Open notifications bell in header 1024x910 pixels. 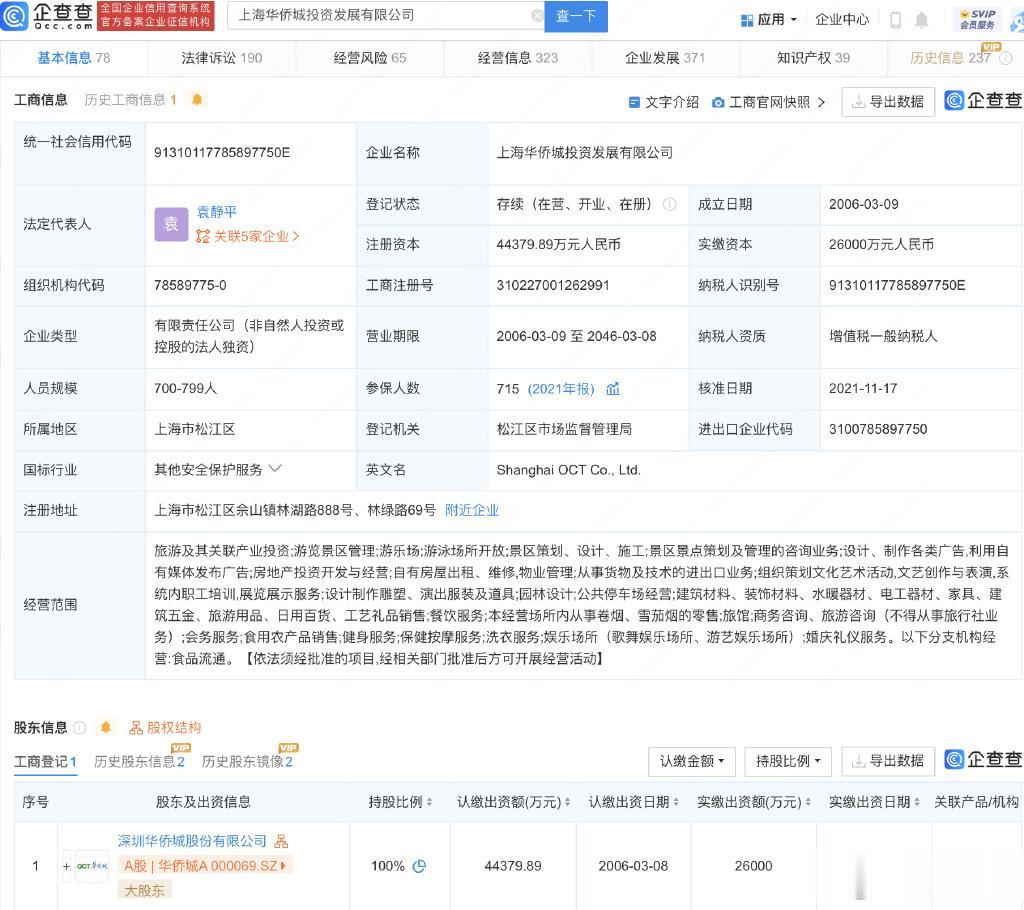pos(921,20)
